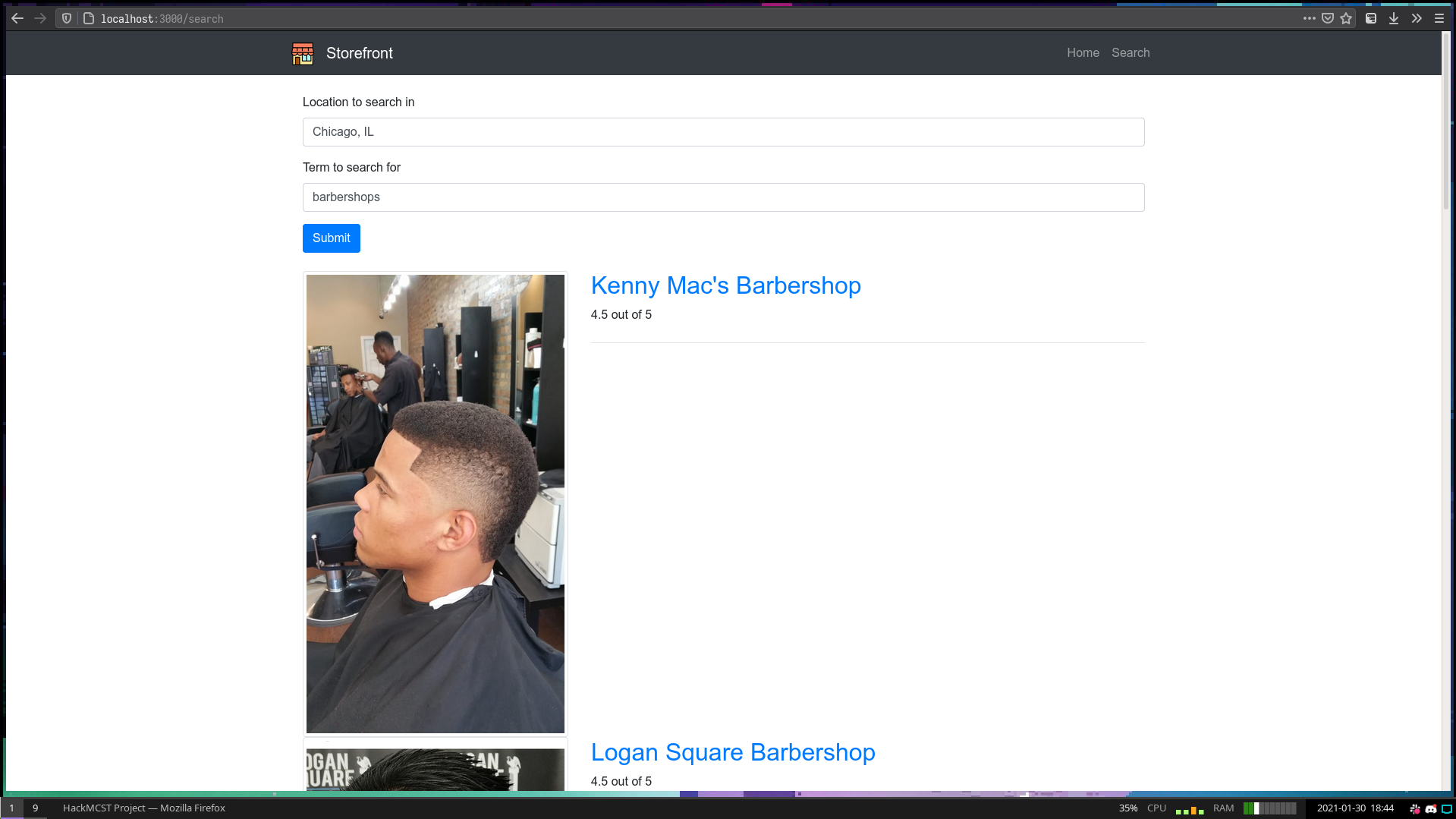Switch to workspace 1 in taskbar
Image resolution: width=1456 pixels, height=819 pixels.
click(12, 808)
